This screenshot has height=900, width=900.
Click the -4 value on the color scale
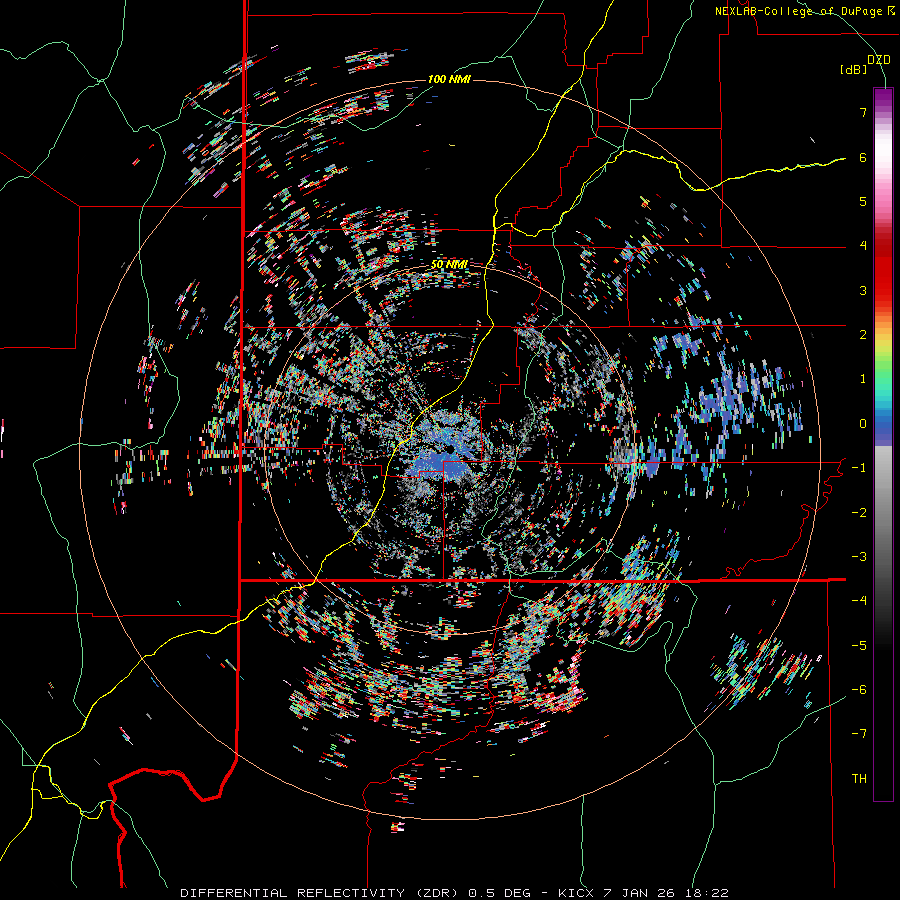click(x=859, y=601)
